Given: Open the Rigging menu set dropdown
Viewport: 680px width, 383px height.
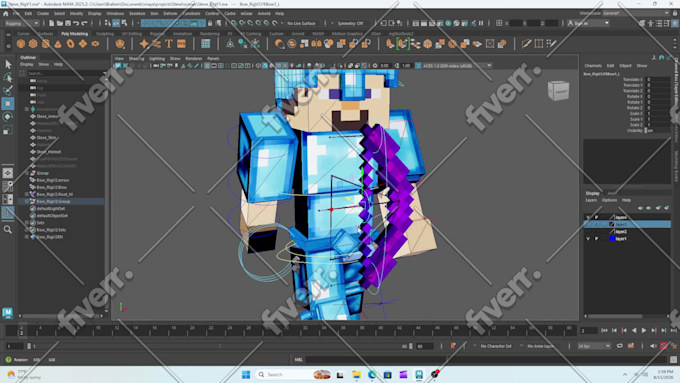Looking at the screenshot, I should [x=22, y=23].
